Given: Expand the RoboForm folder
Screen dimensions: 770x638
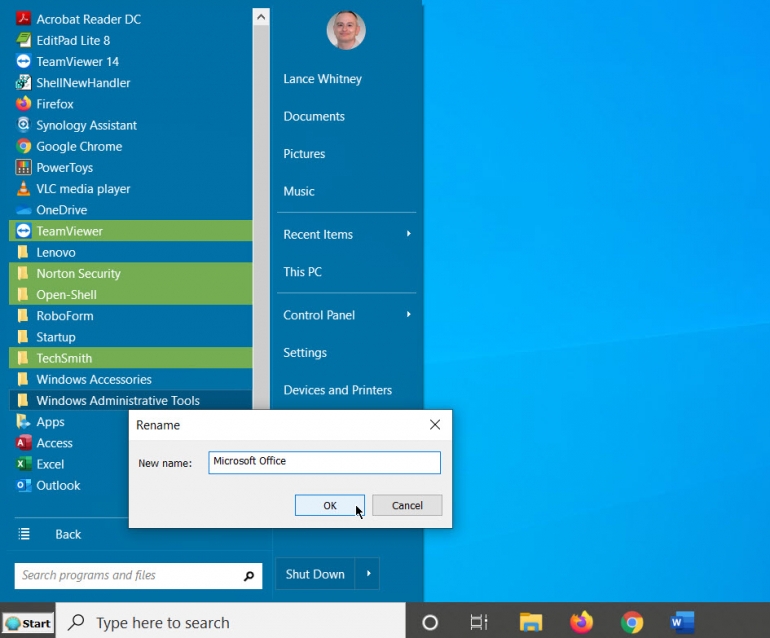Looking at the screenshot, I should 131,315.
